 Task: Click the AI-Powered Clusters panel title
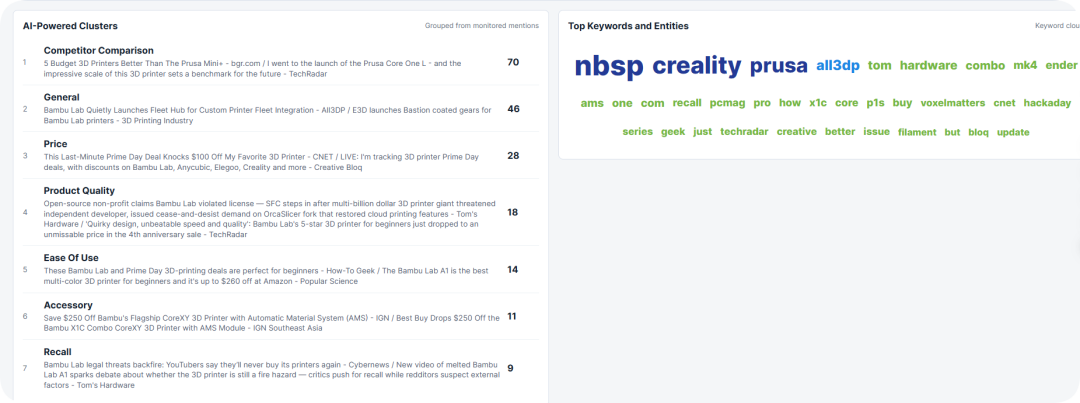(x=70, y=26)
